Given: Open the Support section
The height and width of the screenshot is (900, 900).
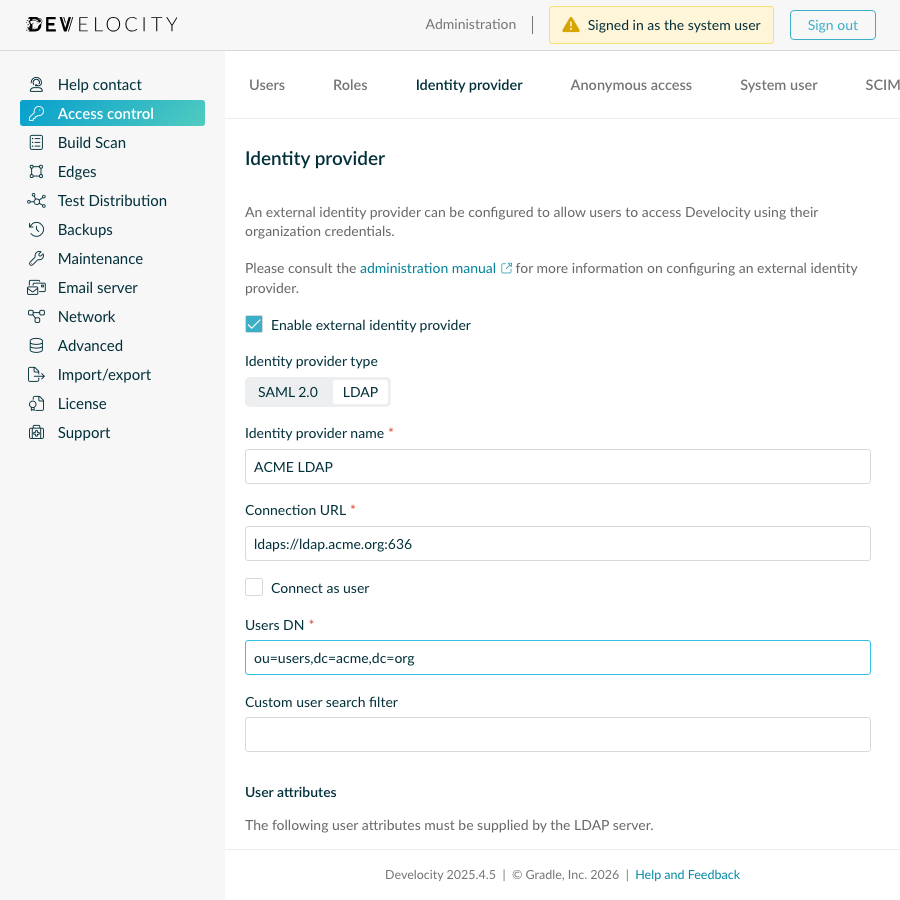Looking at the screenshot, I should pos(83,432).
